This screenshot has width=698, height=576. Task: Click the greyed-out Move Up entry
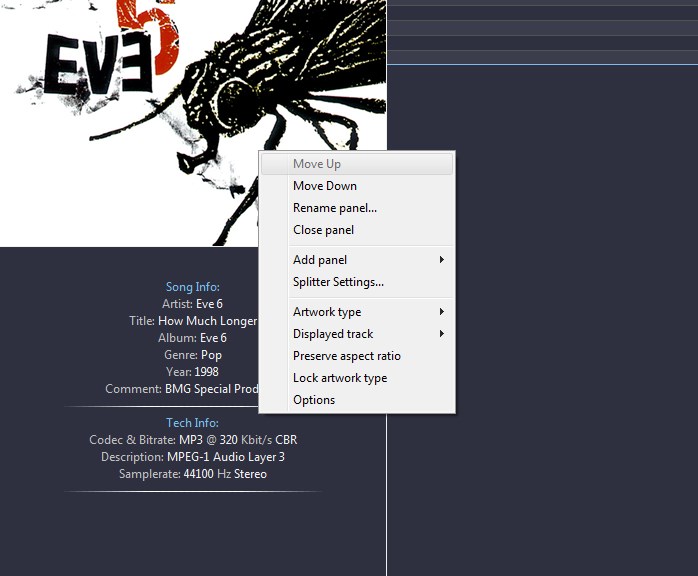click(x=317, y=164)
